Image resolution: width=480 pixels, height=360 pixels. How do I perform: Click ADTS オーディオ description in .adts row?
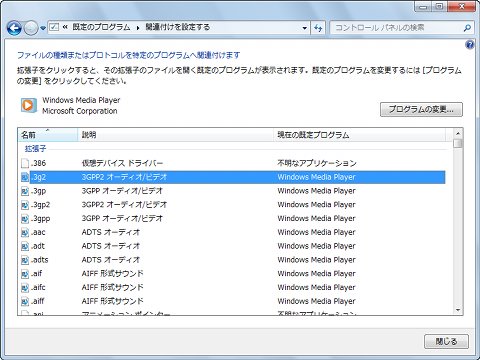click(x=111, y=260)
